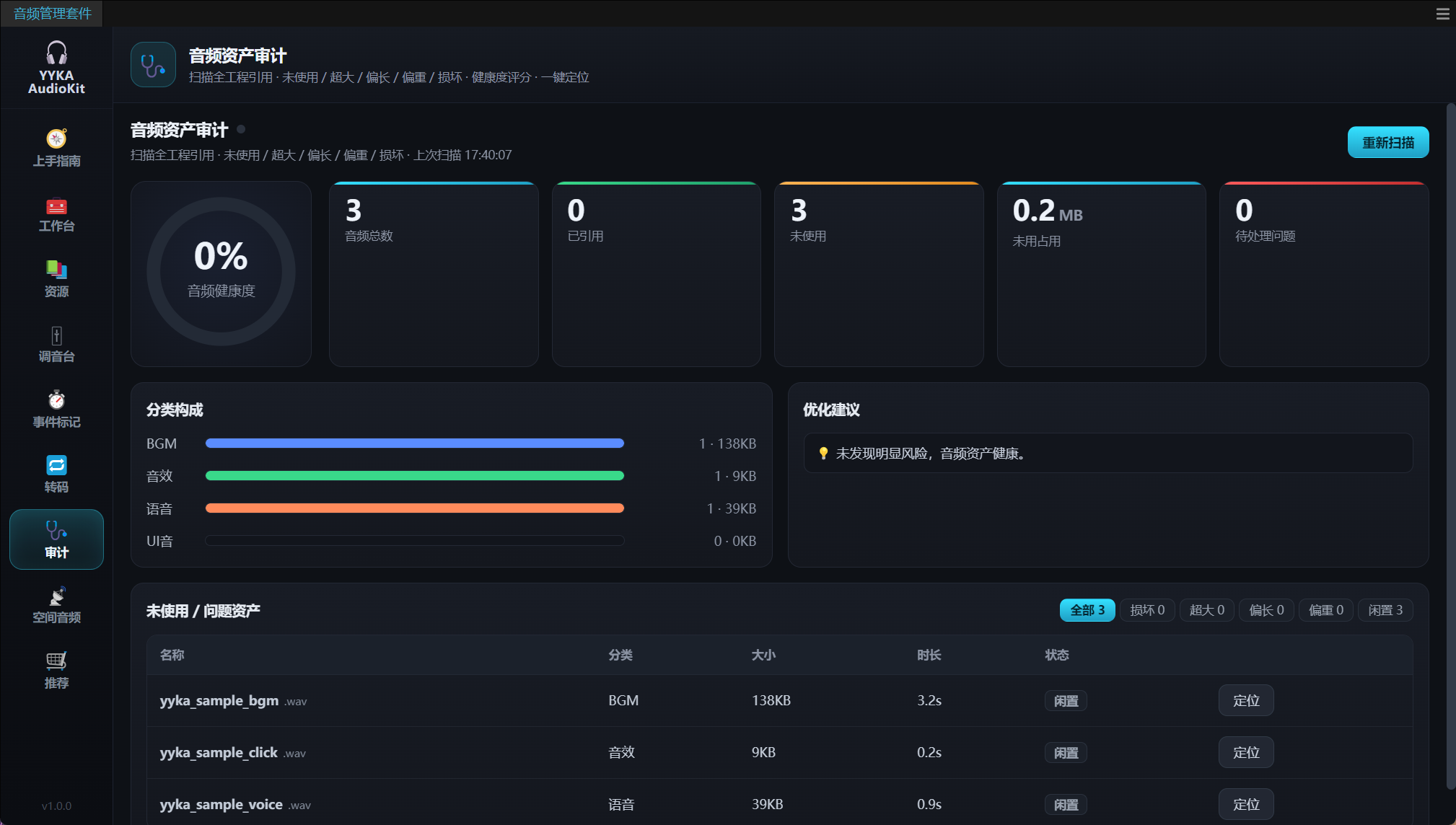This screenshot has width=1456, height=825.
Task: Open the 工作台 toolbox icon
Action: [x=56, y=206]
